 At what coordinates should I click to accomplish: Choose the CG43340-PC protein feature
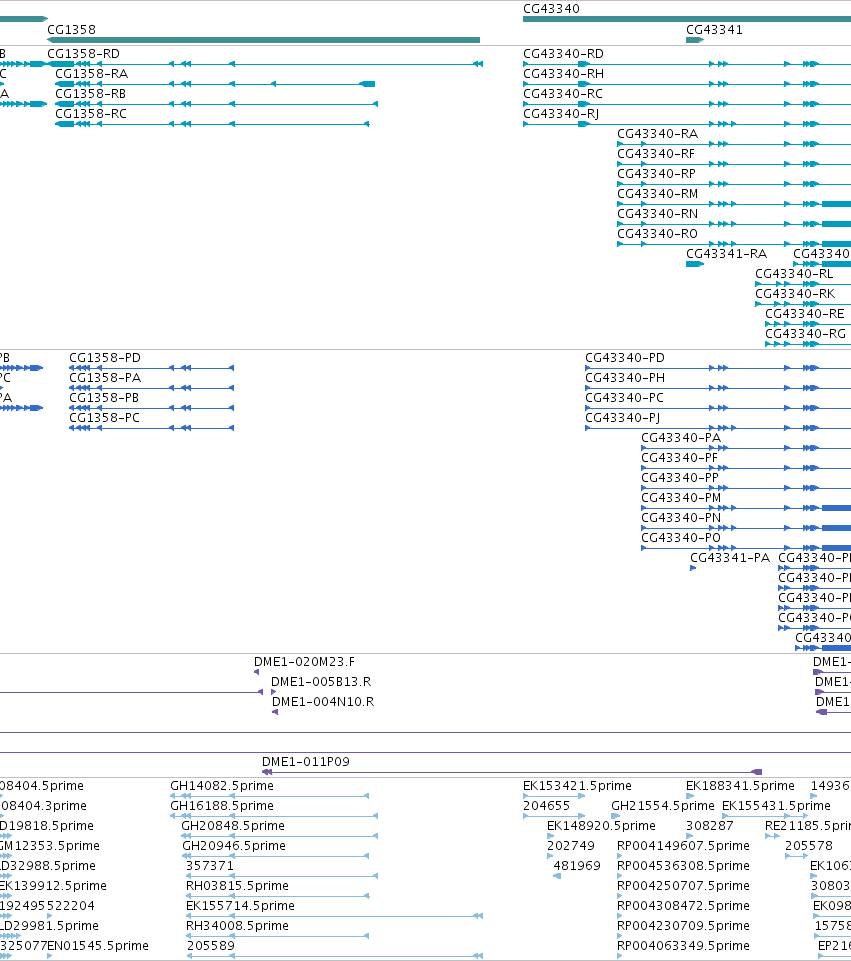coord(624,397)
